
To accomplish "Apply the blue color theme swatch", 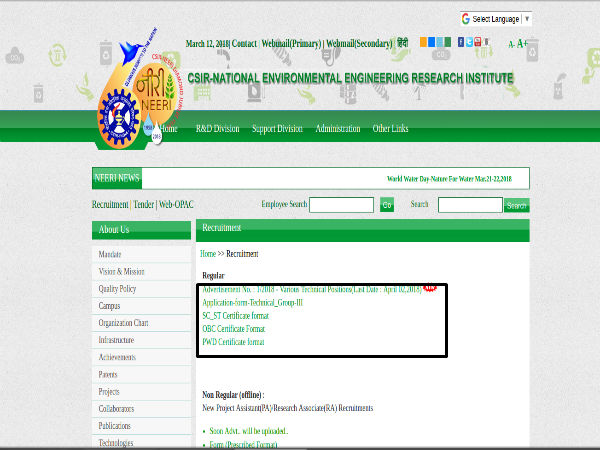I will pyautogui.click(x=431, y=42).
